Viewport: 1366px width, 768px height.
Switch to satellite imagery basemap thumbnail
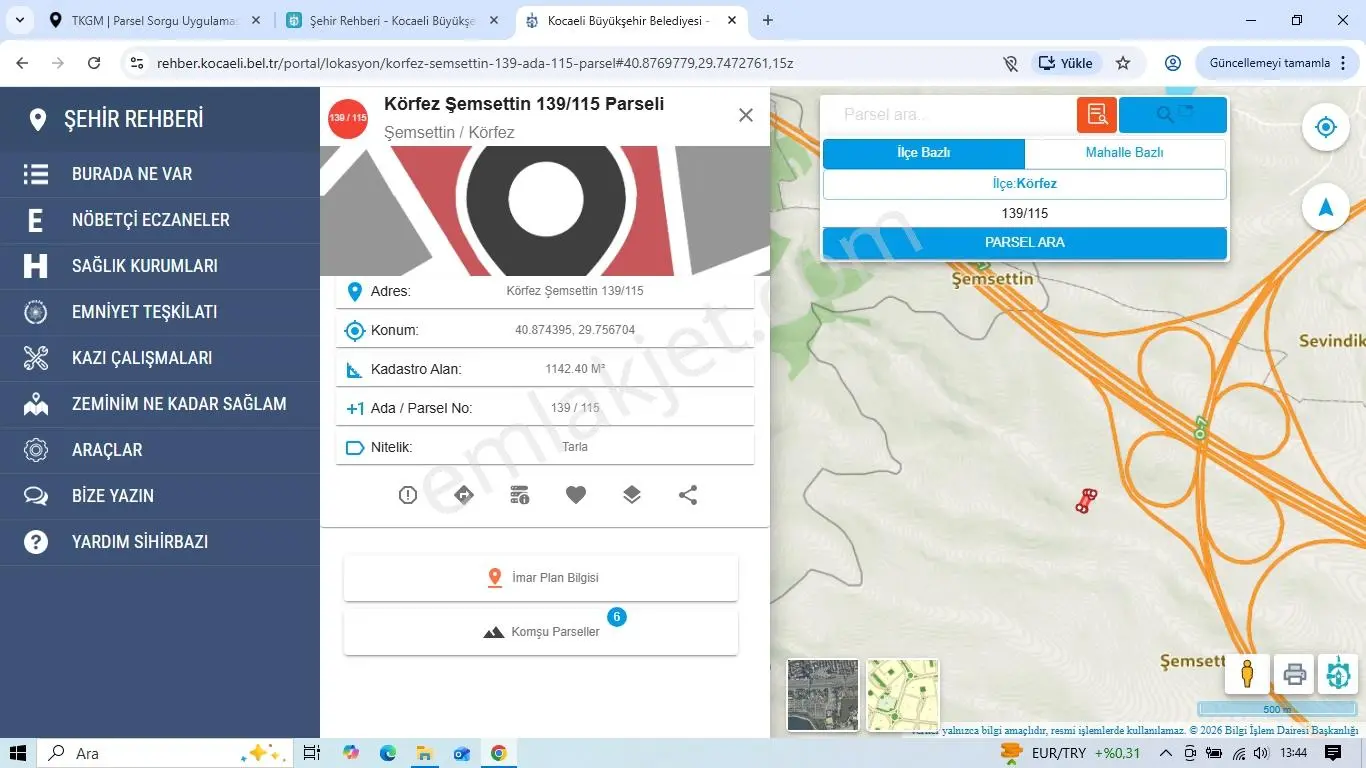point(823,695)
